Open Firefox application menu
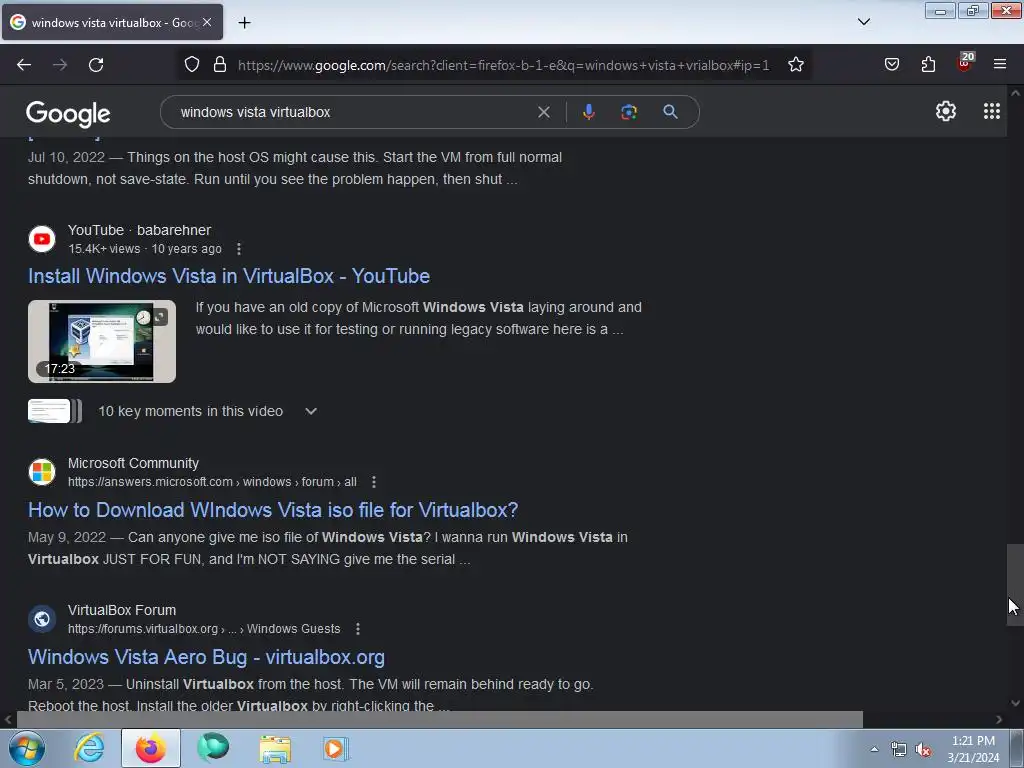Image resolution: width=1024 pixels, height=768 pixels. click(x=1000, y=65)
